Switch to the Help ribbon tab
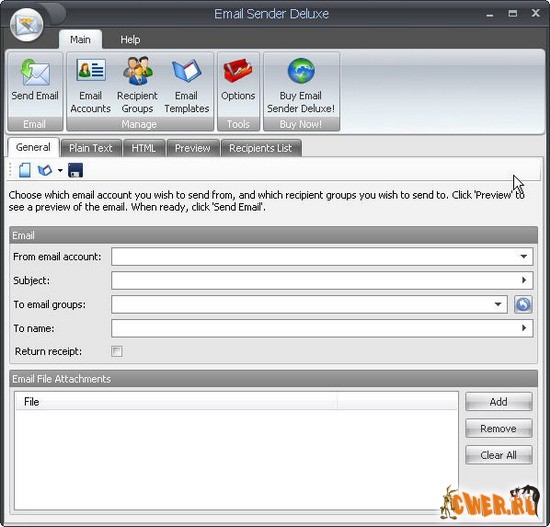550x527 pixels. tap(130, 40)
